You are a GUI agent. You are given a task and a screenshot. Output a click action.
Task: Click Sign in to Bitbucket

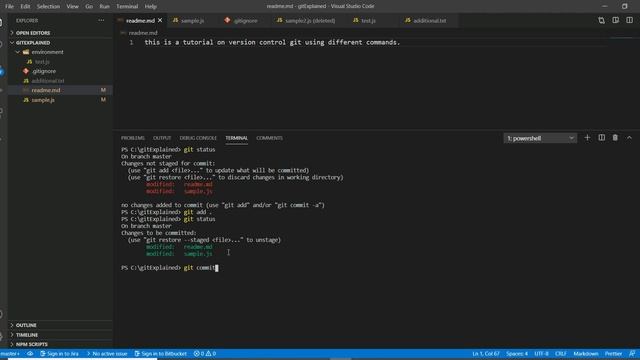[x=160, y=354]
